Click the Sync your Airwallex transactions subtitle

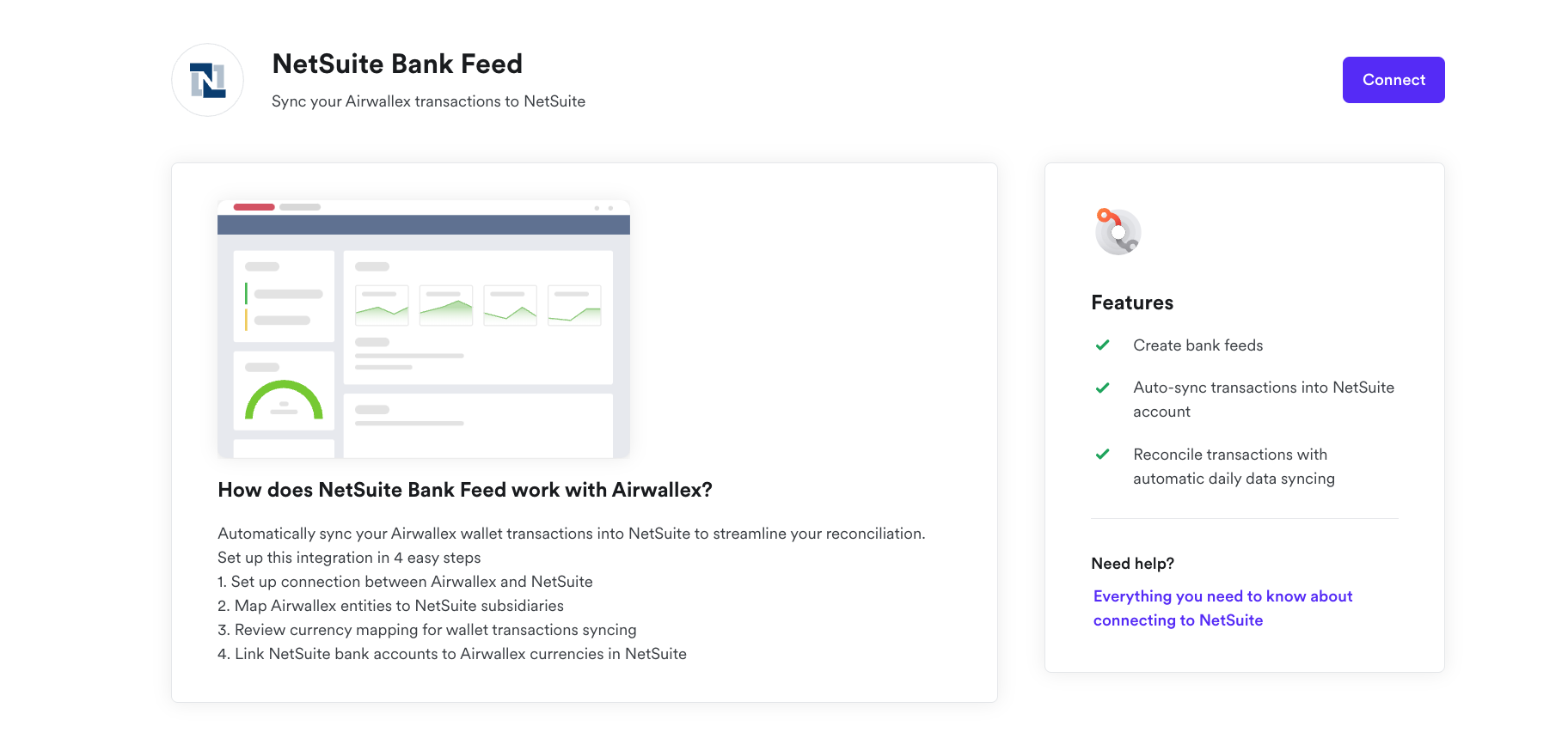click(x=428, y=101)
